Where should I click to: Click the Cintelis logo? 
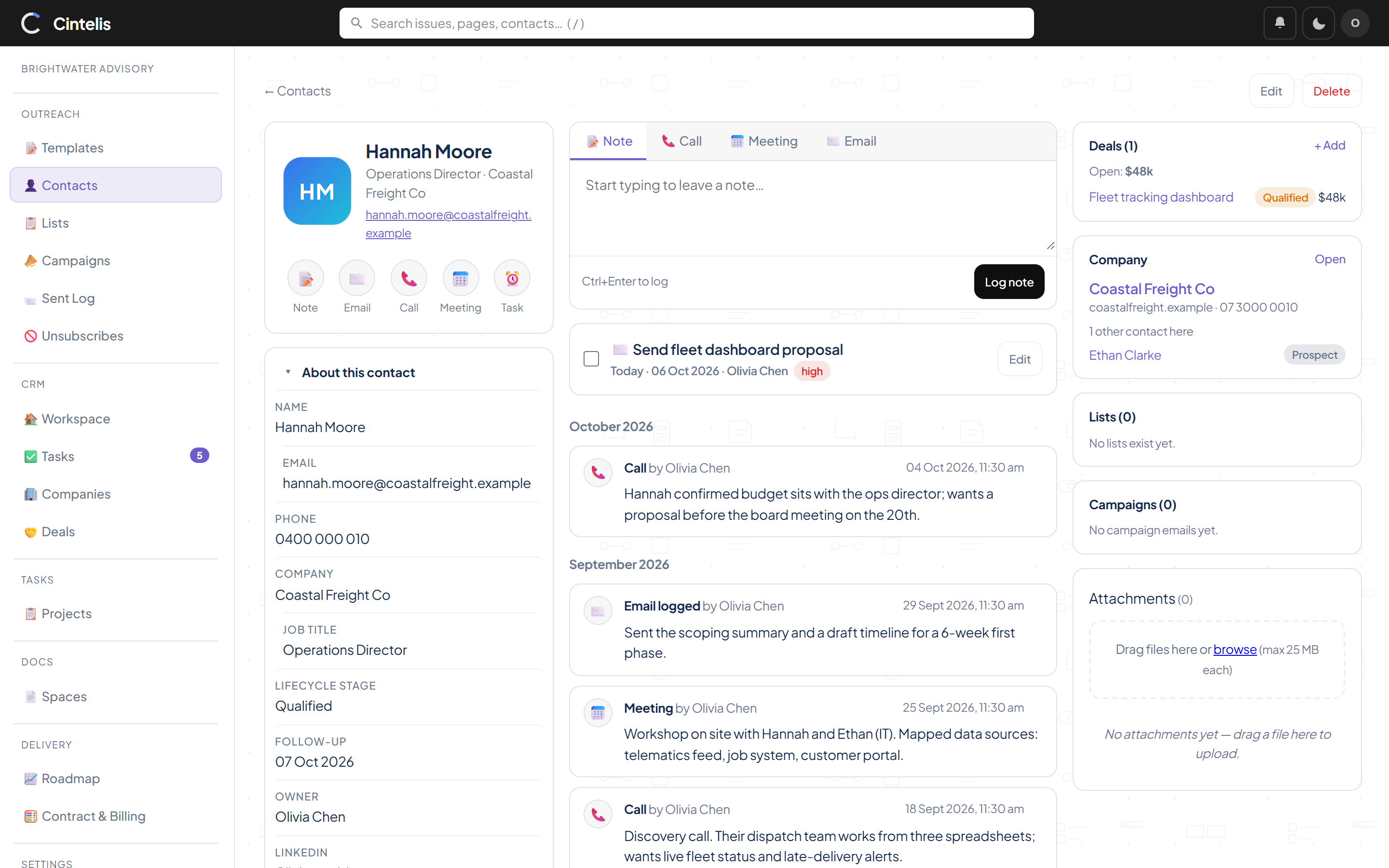pos(66,23)
